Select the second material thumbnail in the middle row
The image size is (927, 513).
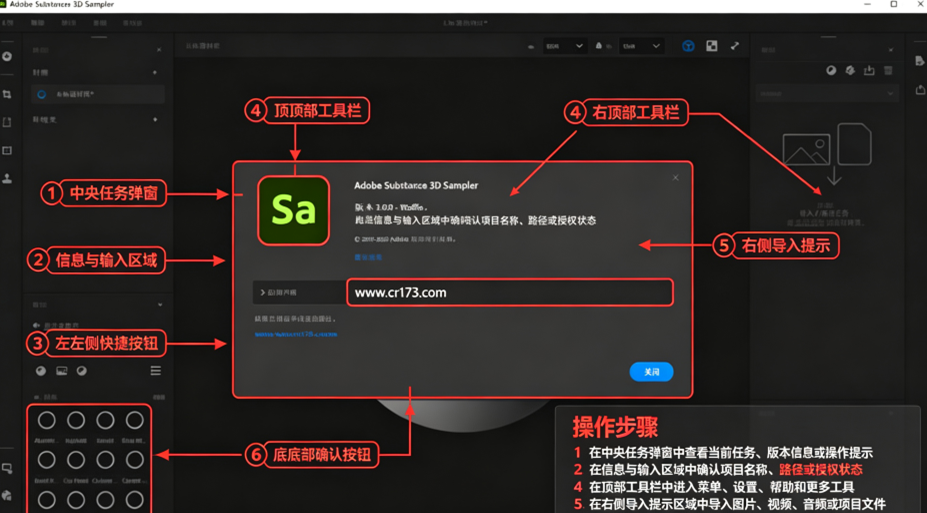pyautogui.click(x=76, y=460)
